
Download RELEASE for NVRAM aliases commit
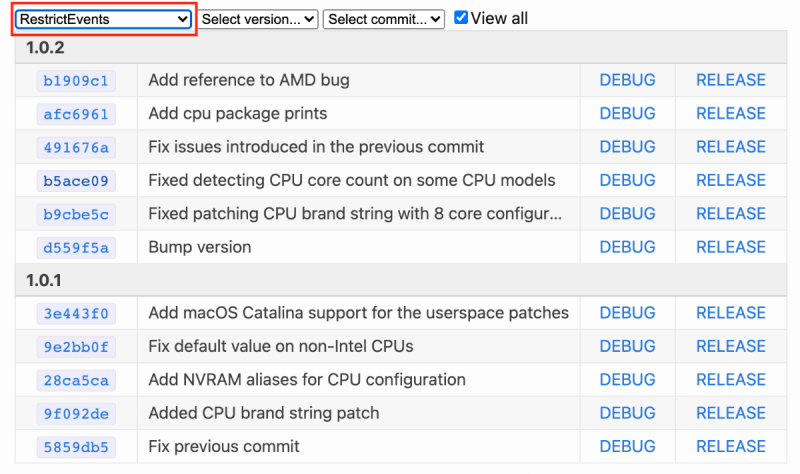[730, 380]
